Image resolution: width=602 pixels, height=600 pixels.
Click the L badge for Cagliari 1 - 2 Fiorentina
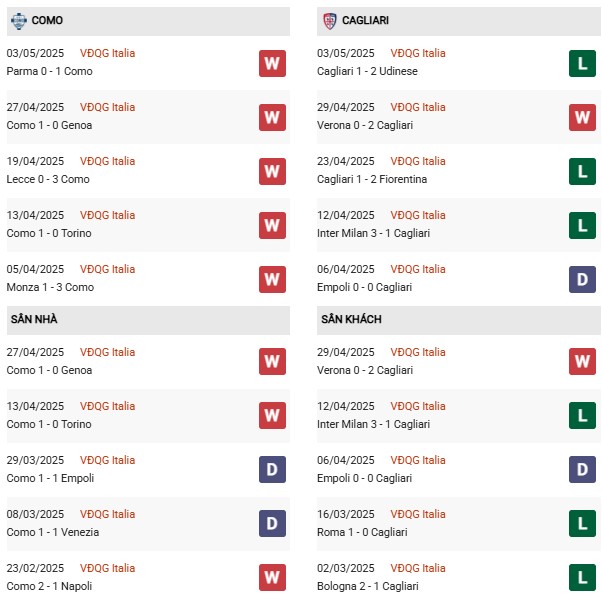582,171
